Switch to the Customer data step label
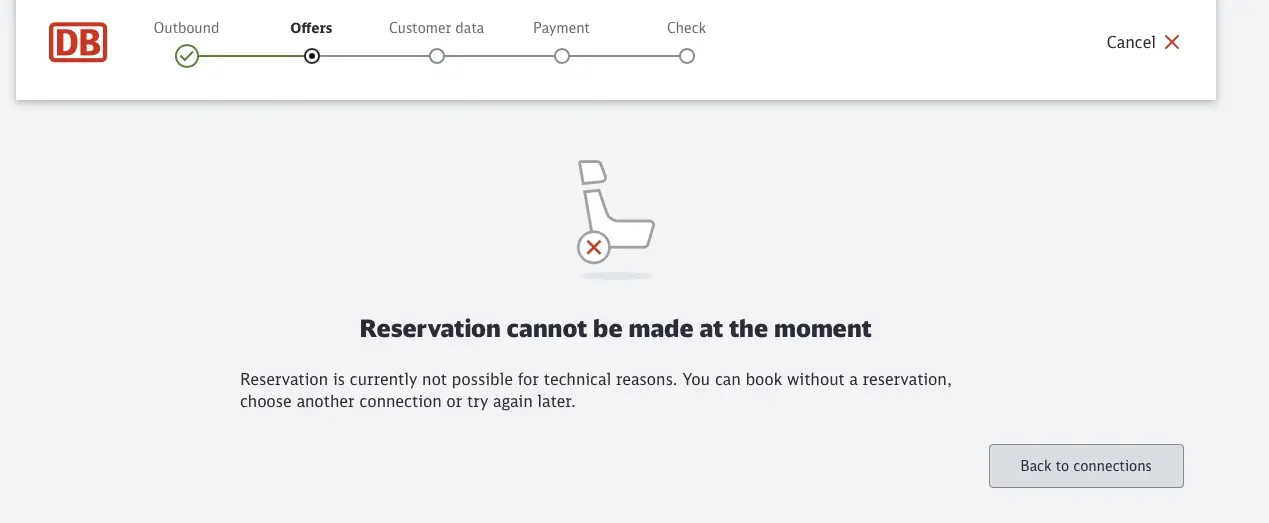This screenshot has width=1269, height=523. [436, 28]
